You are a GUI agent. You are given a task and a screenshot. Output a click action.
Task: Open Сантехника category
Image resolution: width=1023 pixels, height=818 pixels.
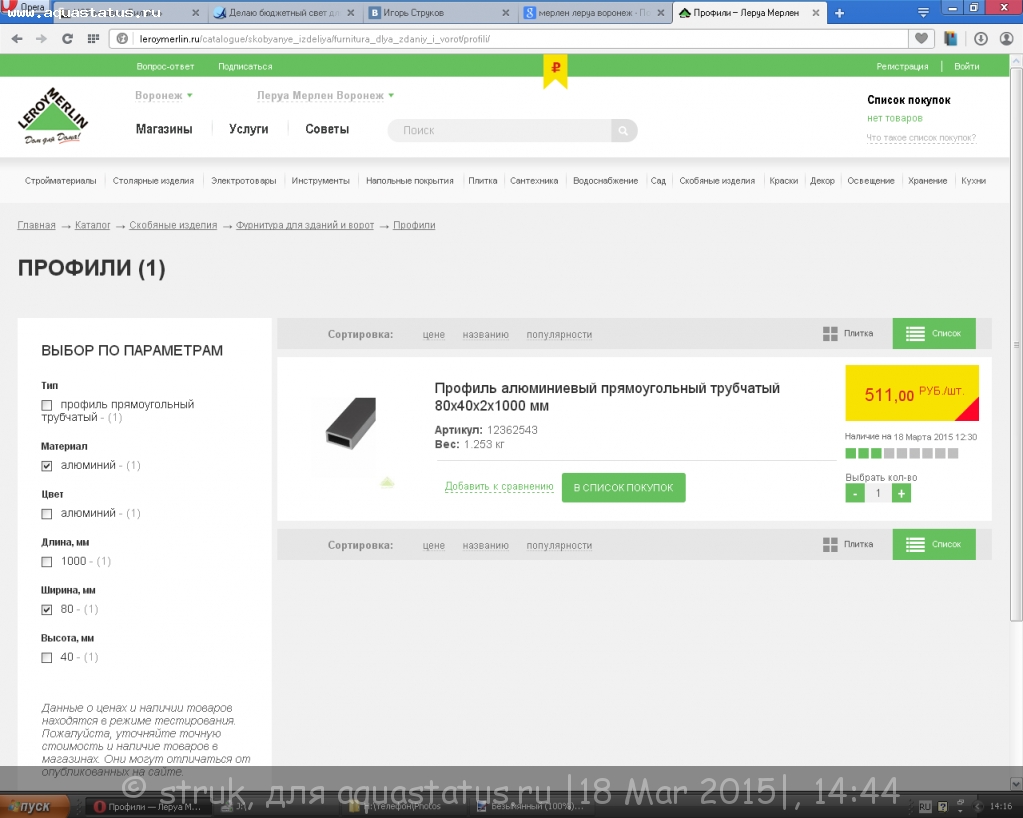534,181
